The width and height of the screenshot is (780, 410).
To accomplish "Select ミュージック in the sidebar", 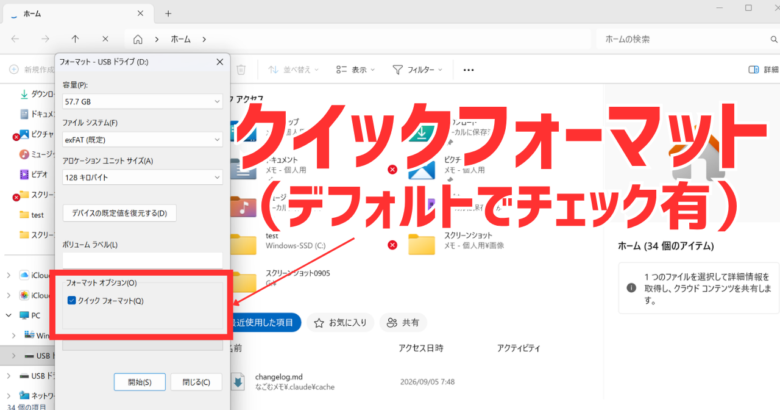I will pos(37,154).
